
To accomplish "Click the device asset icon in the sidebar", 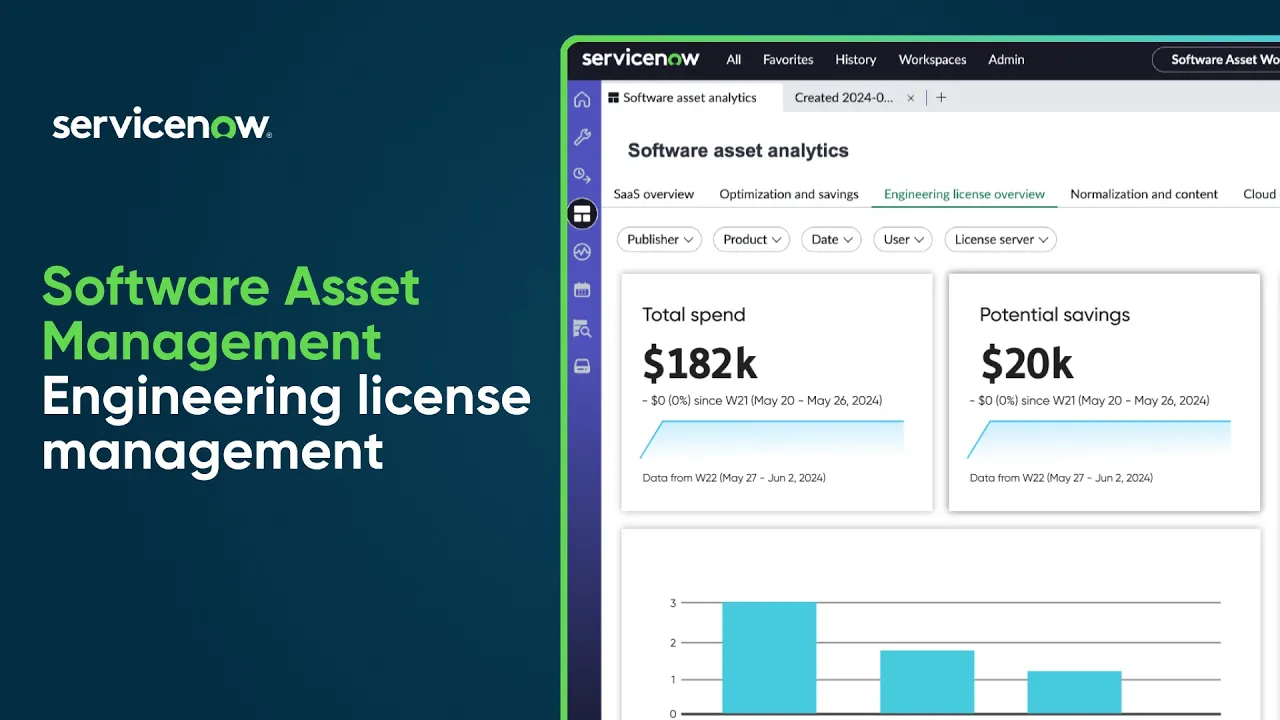I will pos(582,365).
